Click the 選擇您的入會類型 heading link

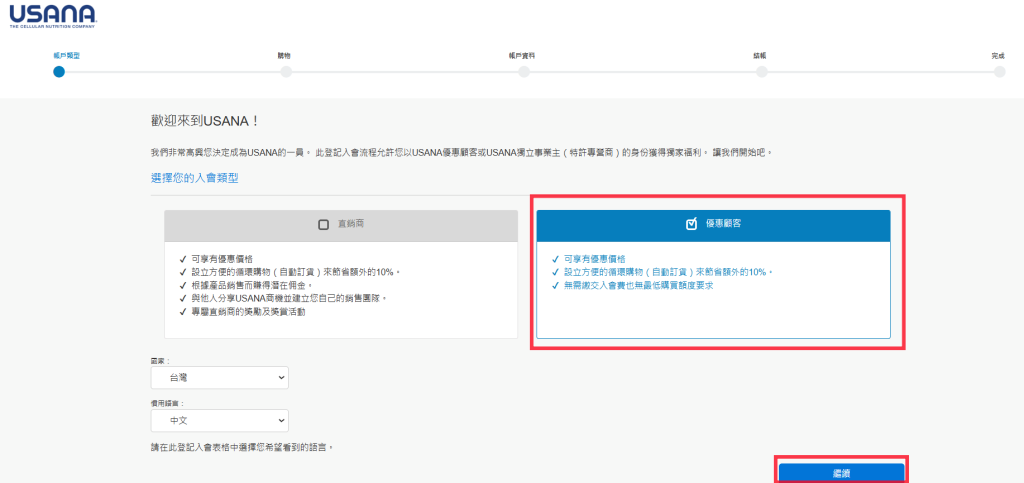[x=194, y=178]
